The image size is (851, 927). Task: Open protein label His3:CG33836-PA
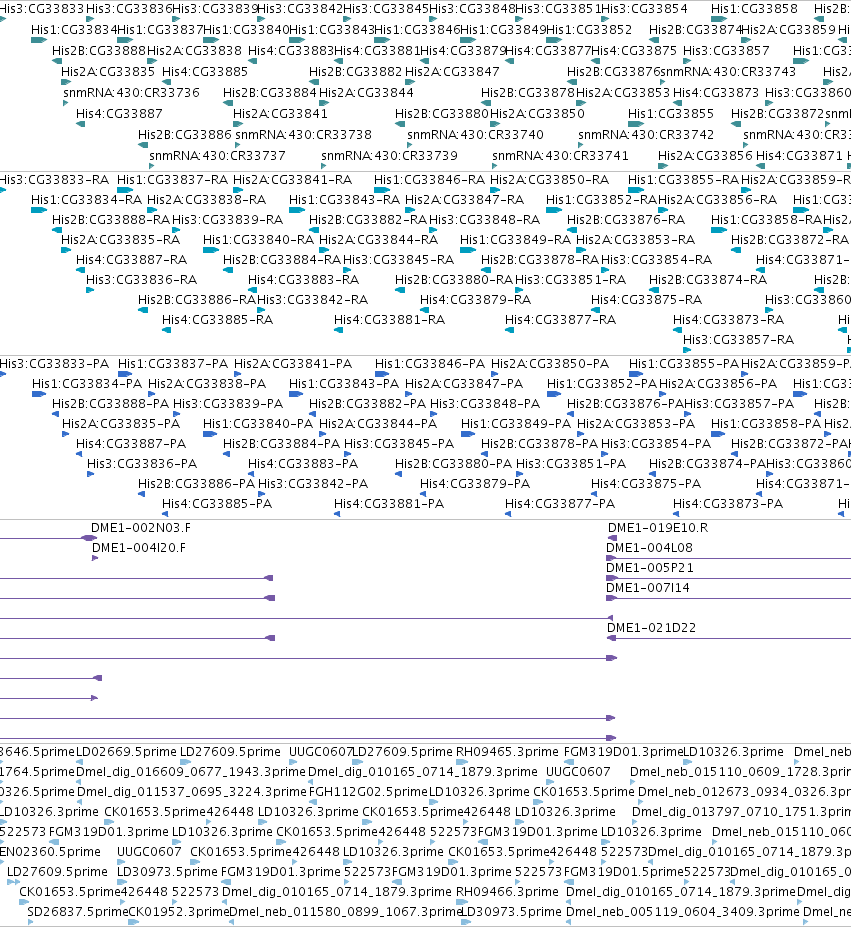pos(142,464)
